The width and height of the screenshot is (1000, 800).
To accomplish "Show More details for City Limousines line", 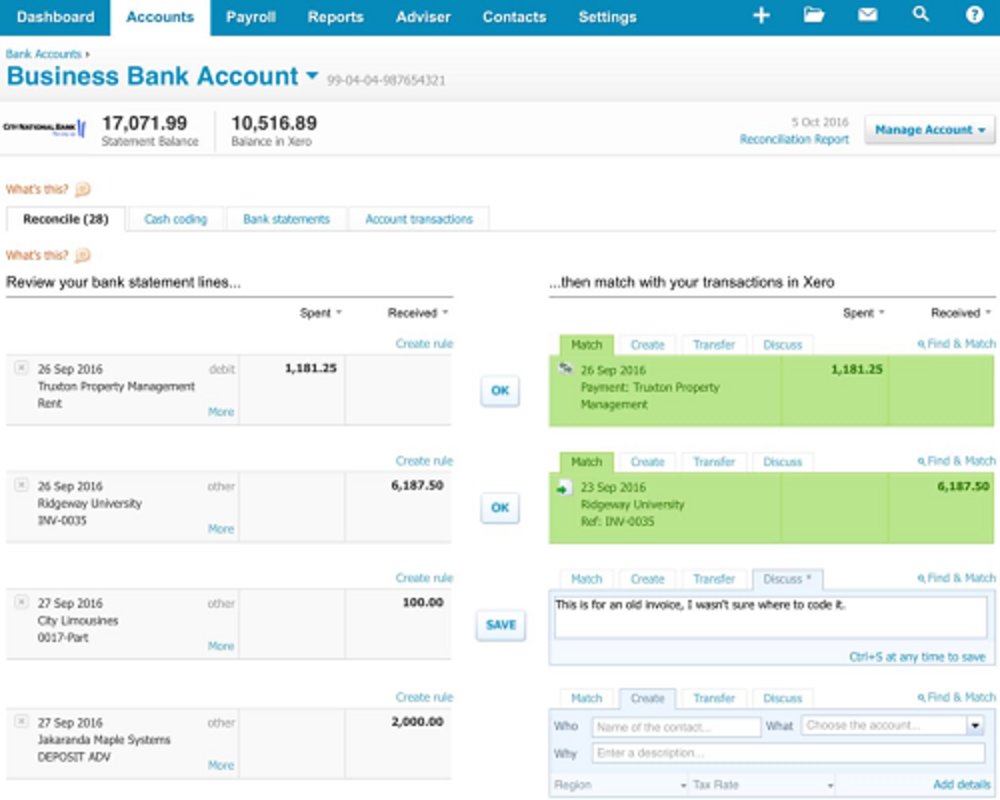I will pyautogui.click(x=221, y=646).
